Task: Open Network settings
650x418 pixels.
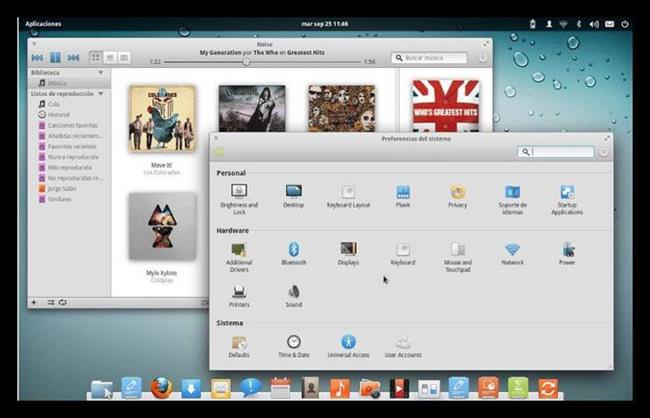Action: 512,253
